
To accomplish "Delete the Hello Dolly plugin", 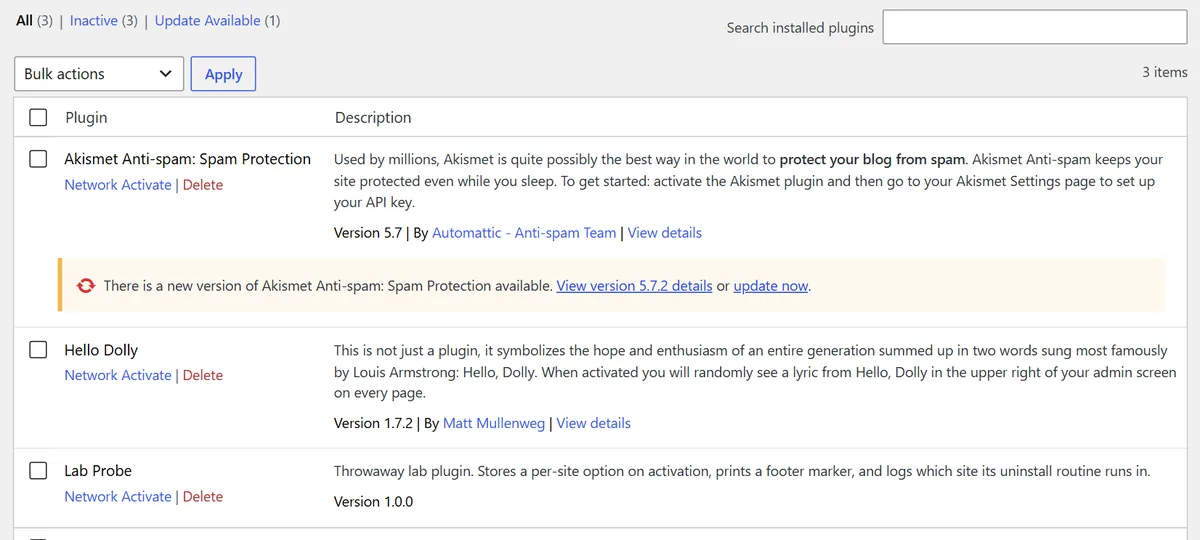I will pyautogui.click(x=203, y=375).
